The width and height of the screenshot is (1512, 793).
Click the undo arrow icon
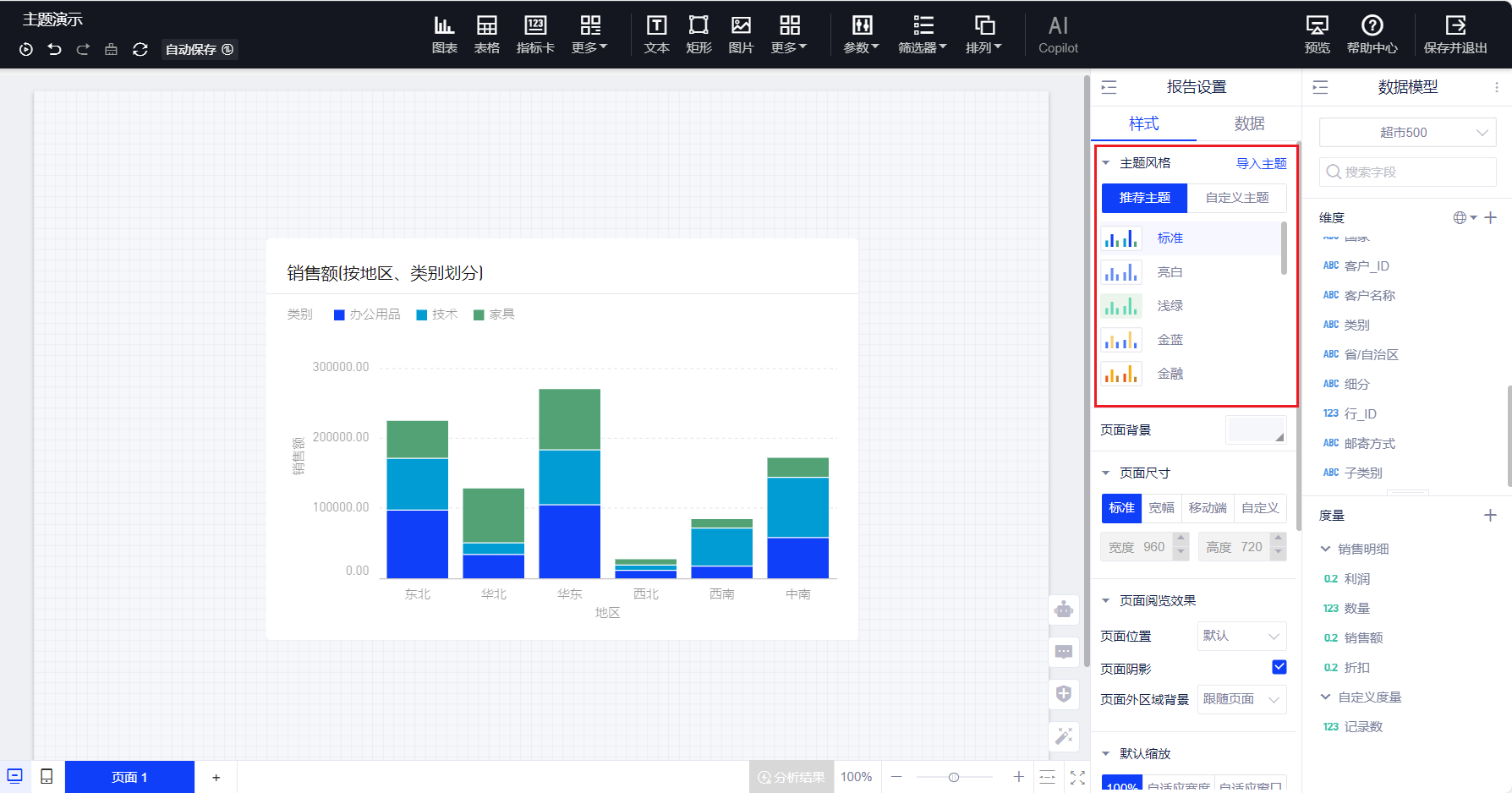pyautogui.click(x=55, y=50)
